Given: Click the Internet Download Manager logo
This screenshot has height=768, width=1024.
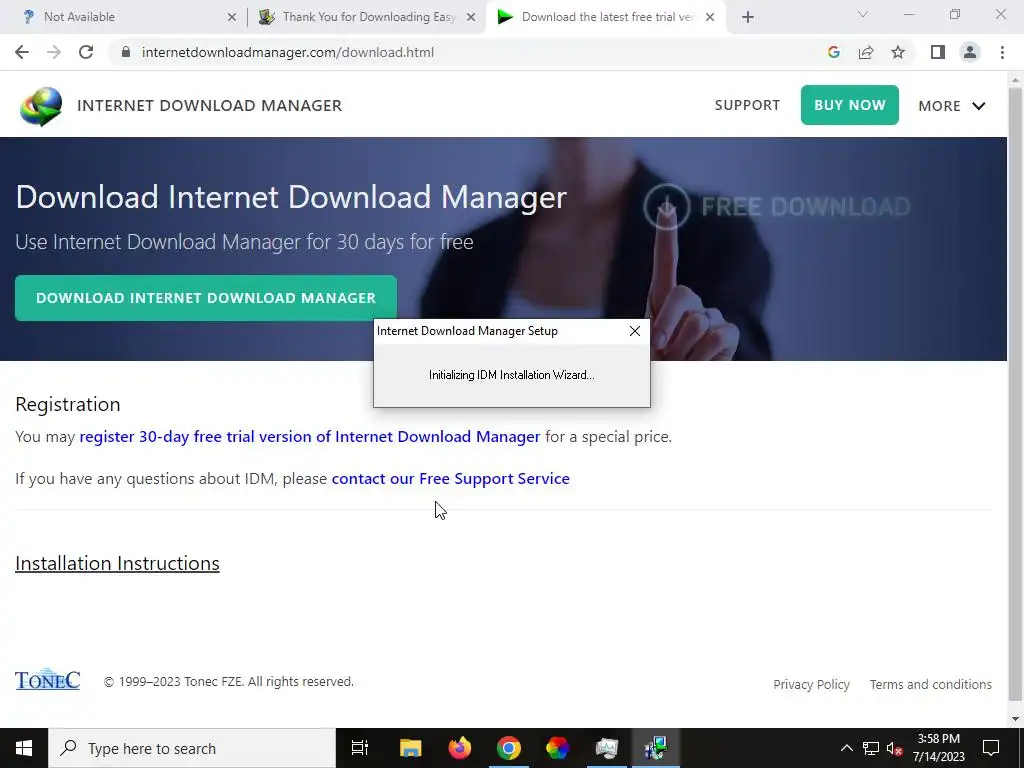Looking at the screenshot, I should tap(41, 106).
